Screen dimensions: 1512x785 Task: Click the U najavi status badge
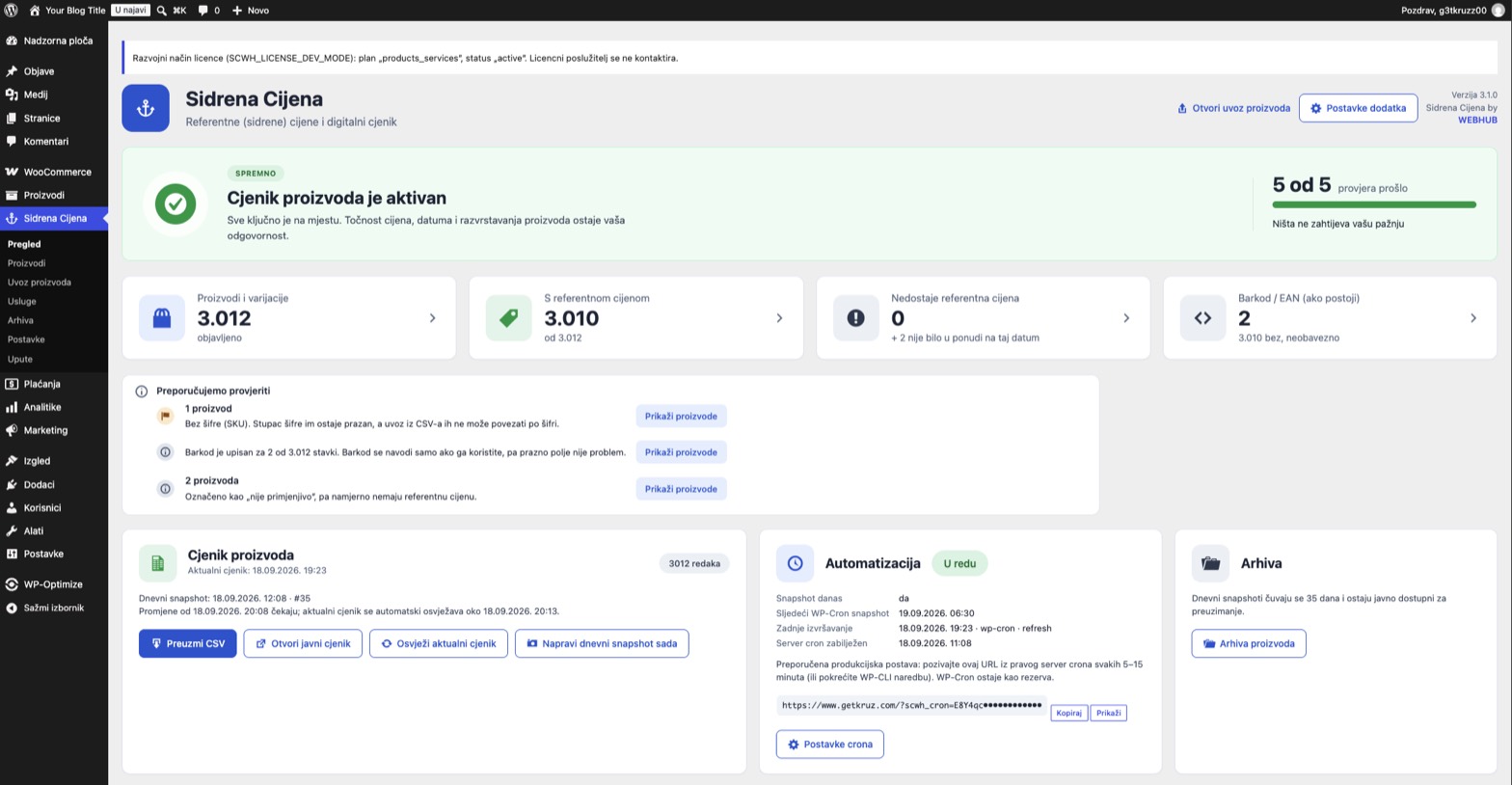click(x=130, y=11)
